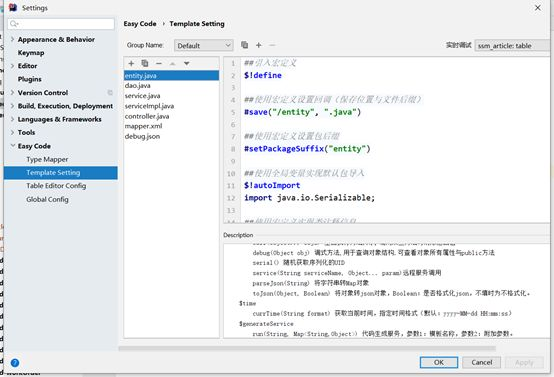Close the Settings dialog
Screen dimensions: 554x377
pos(537,7)
